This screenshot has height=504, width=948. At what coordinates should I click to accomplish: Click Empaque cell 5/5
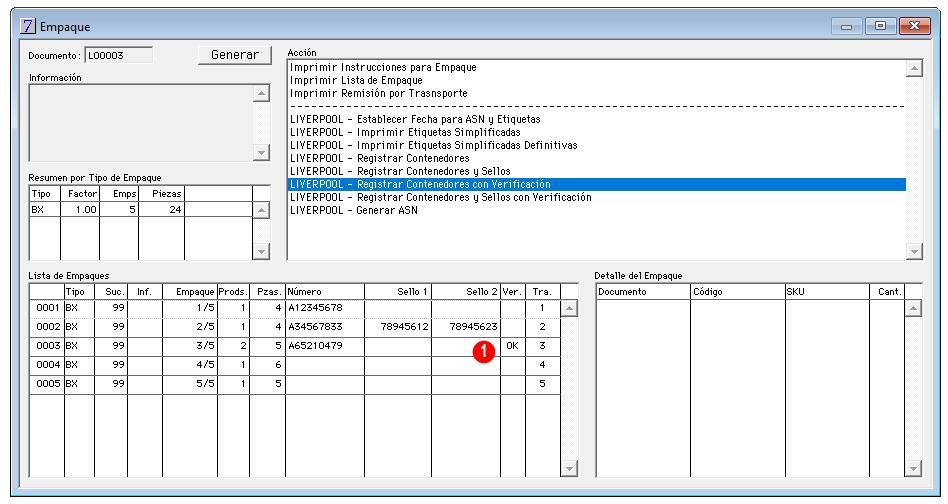pos(190,384)
